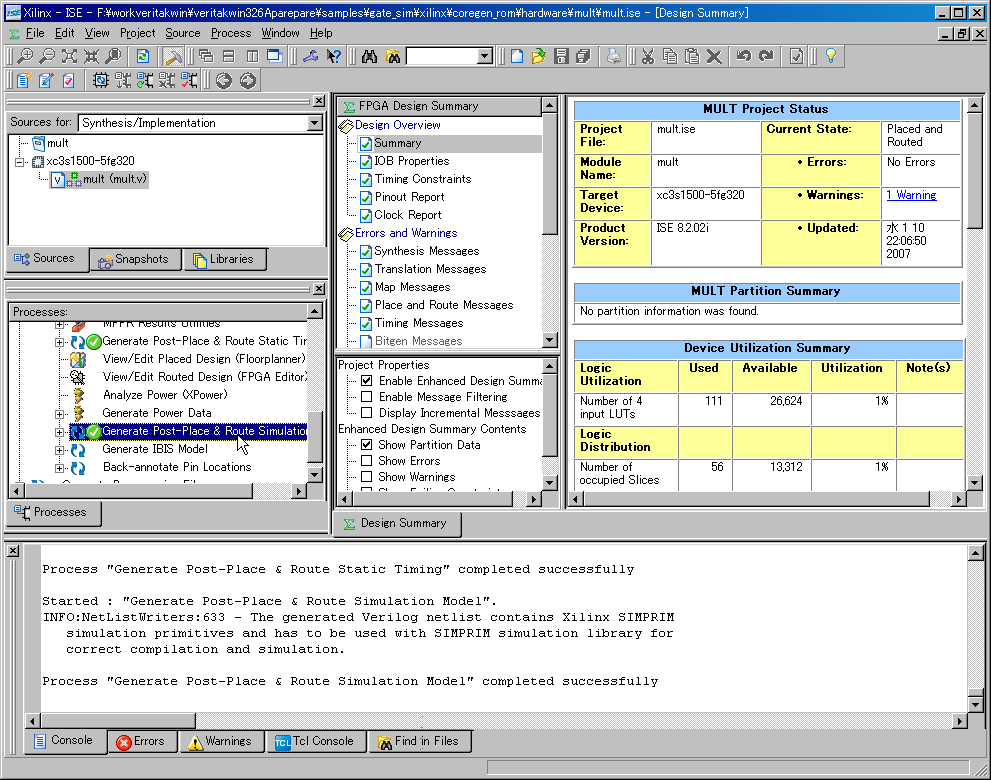The height and width of the screenshot is (780, 991).
Task: Click the Open folder toolbar icon
Action: 538,56
